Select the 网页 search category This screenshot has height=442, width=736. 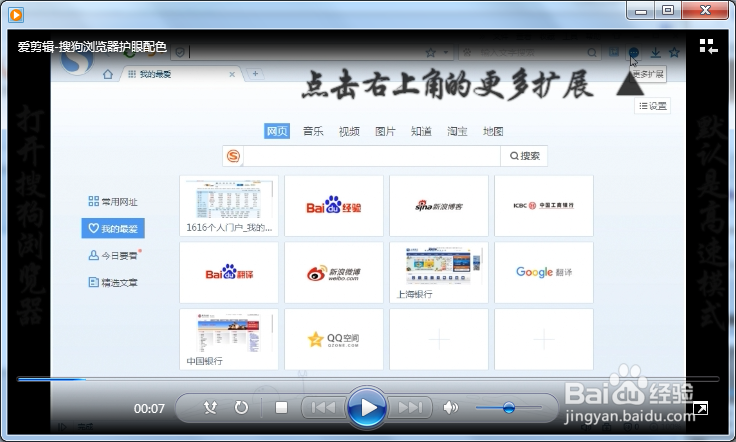point(277,131)
